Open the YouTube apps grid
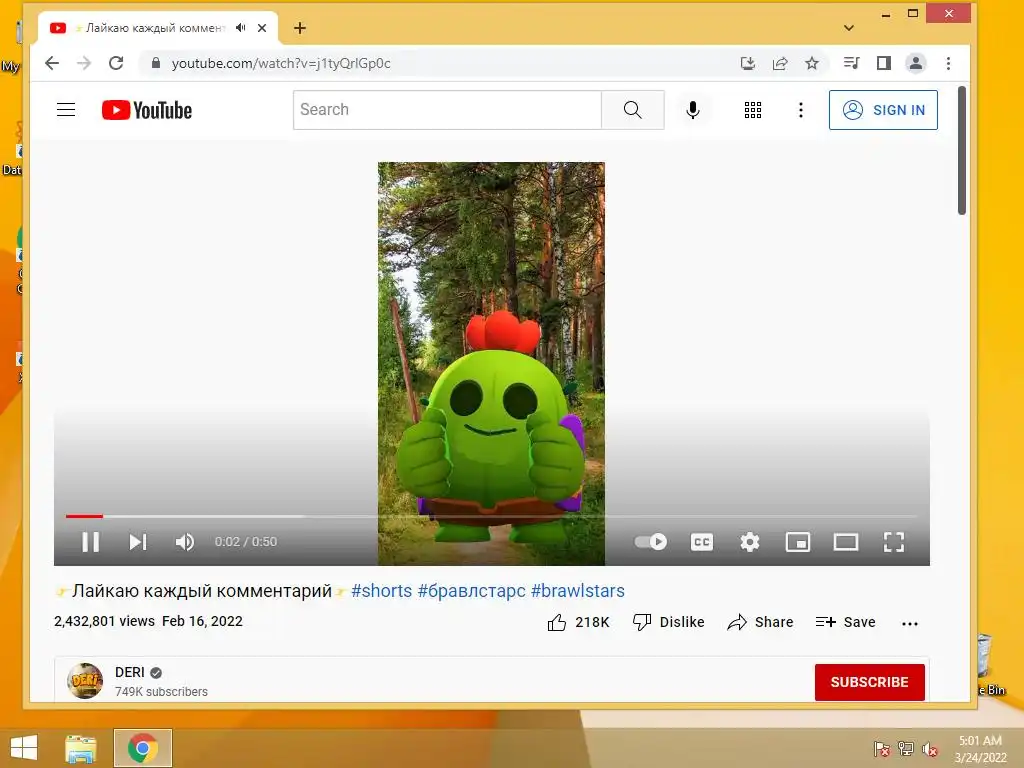1024x768 pixels. [753, 110]
